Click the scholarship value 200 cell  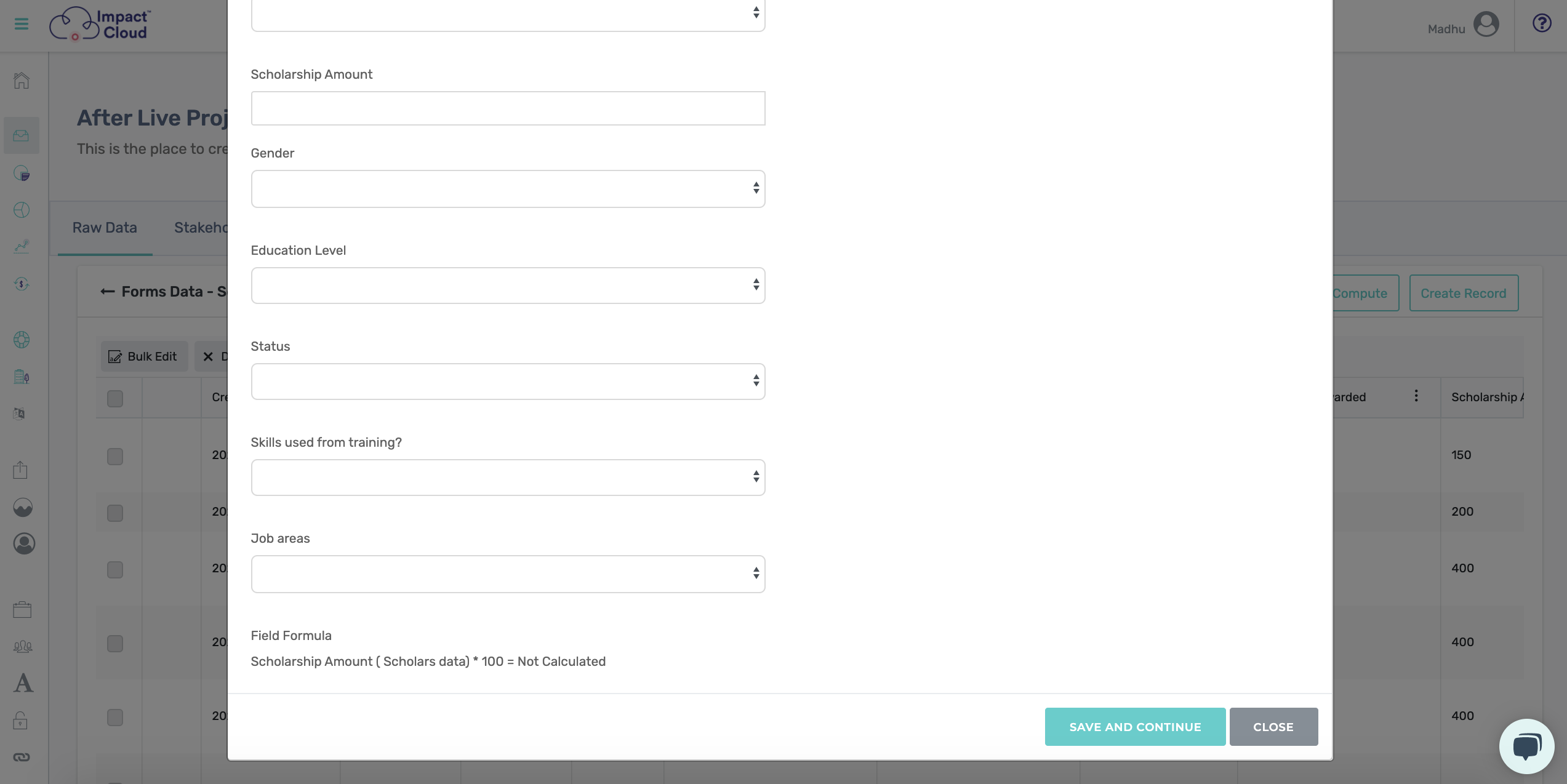[x=1482, y=512]
